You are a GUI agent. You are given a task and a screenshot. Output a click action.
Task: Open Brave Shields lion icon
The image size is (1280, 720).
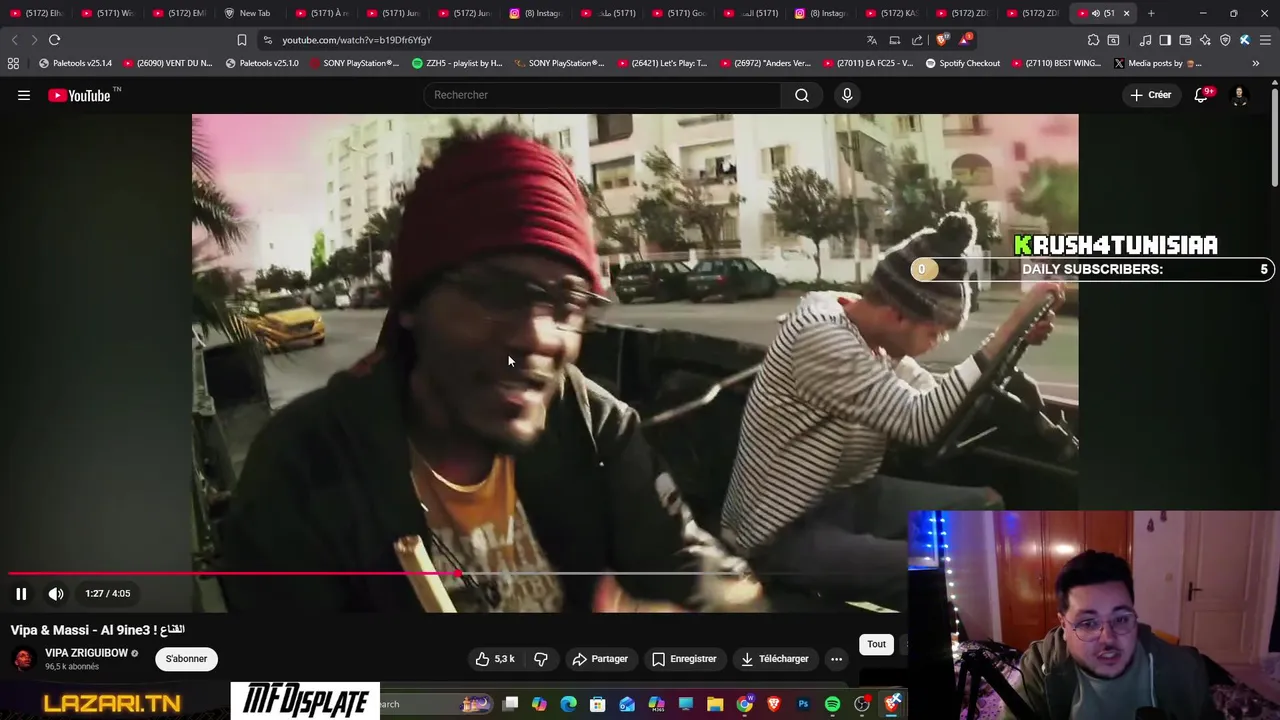pyautogui.click(x=942, y=40)
